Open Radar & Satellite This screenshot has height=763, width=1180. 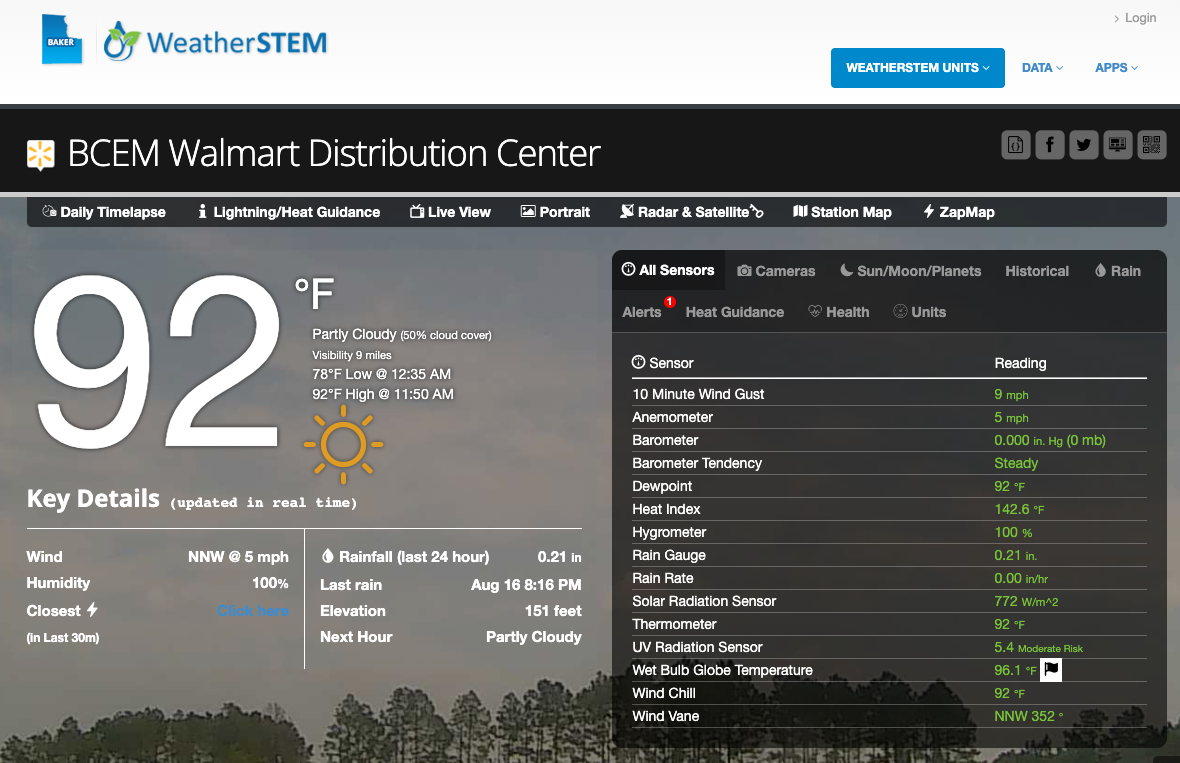[x=691, y=212]
